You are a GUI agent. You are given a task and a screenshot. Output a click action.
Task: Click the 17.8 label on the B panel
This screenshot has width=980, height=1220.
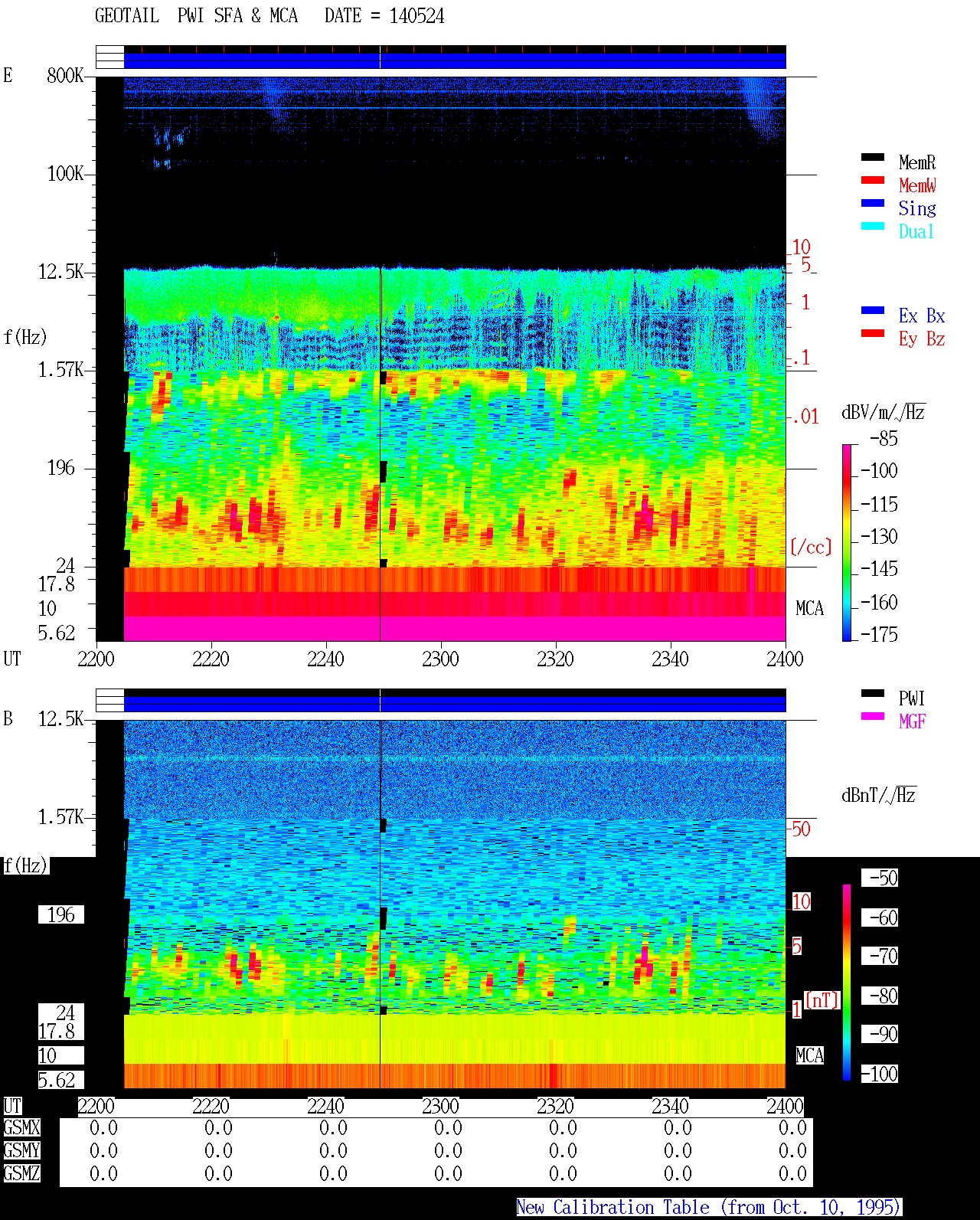57,1031
